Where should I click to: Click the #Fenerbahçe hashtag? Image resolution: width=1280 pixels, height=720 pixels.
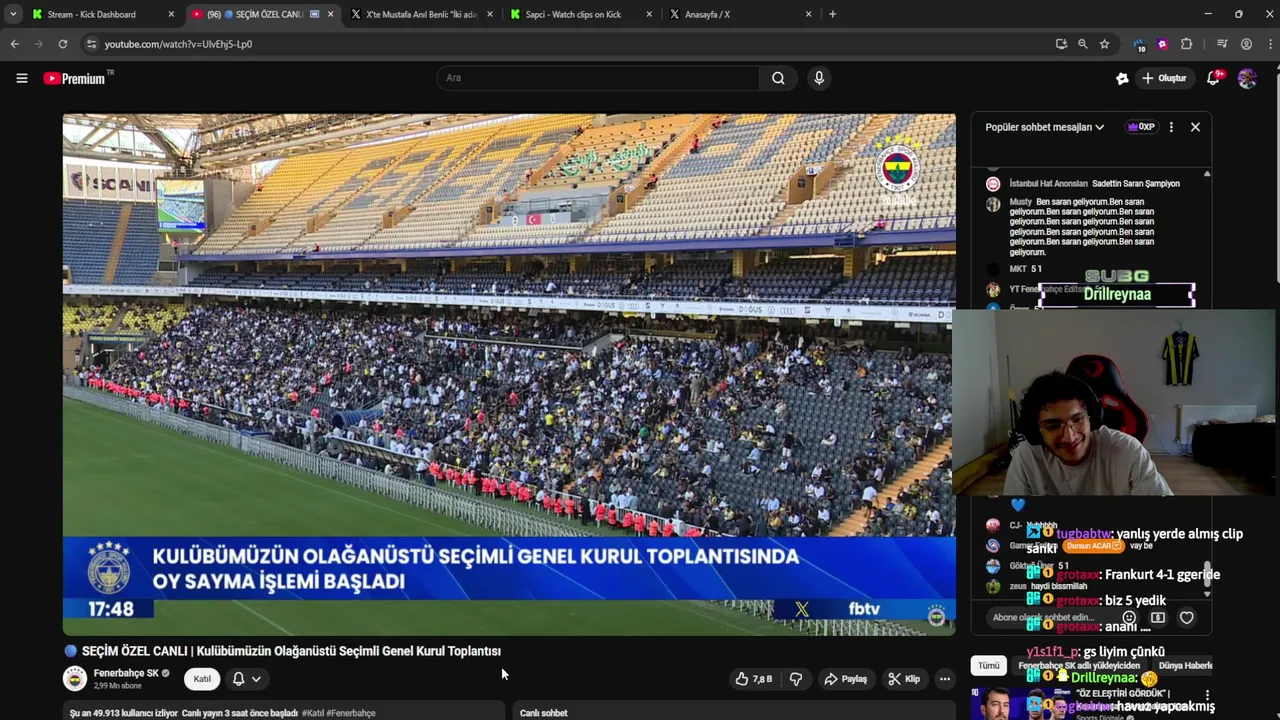click(x=351, y=713)
